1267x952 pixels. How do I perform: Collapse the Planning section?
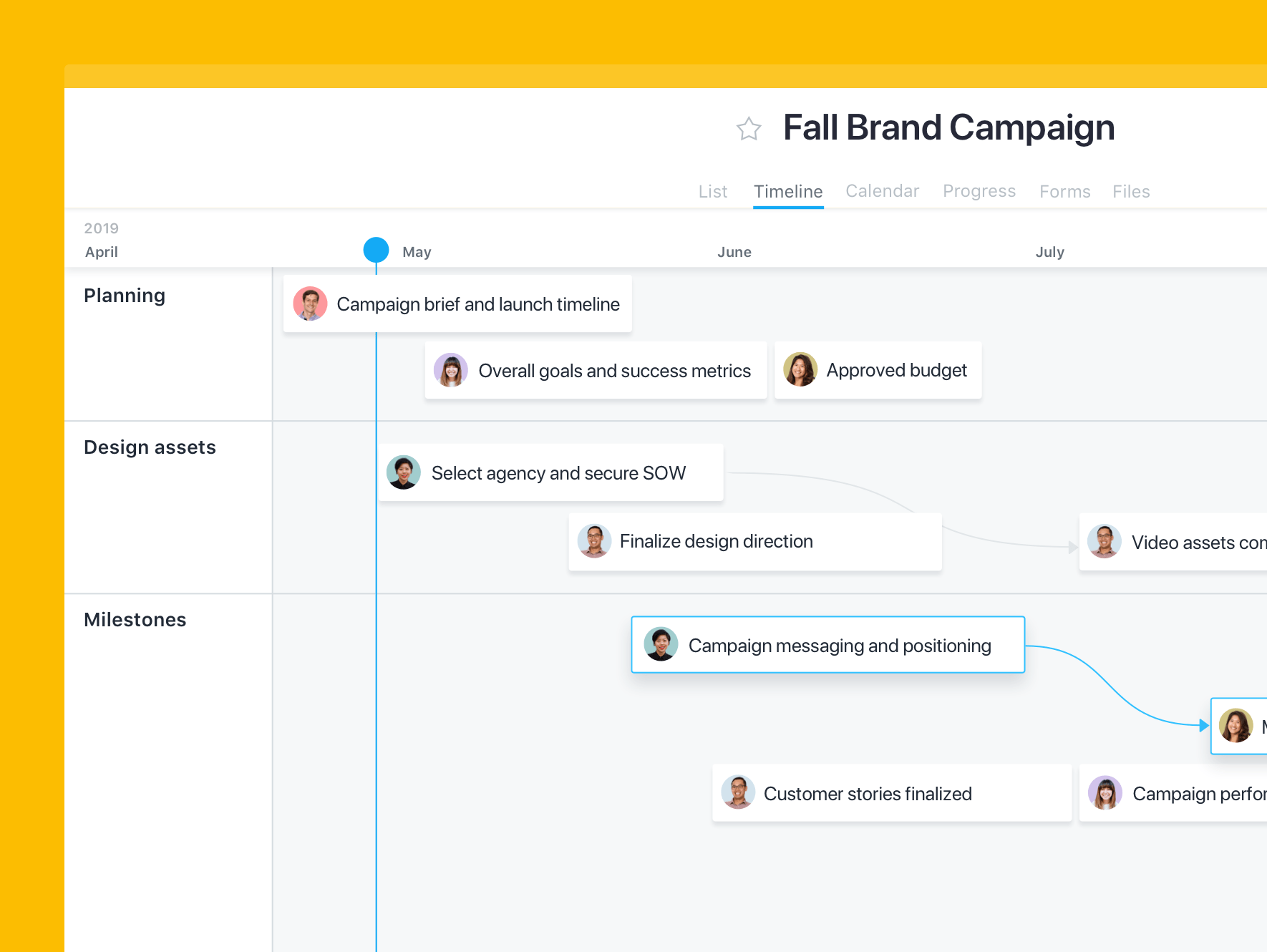pos(124,295)
